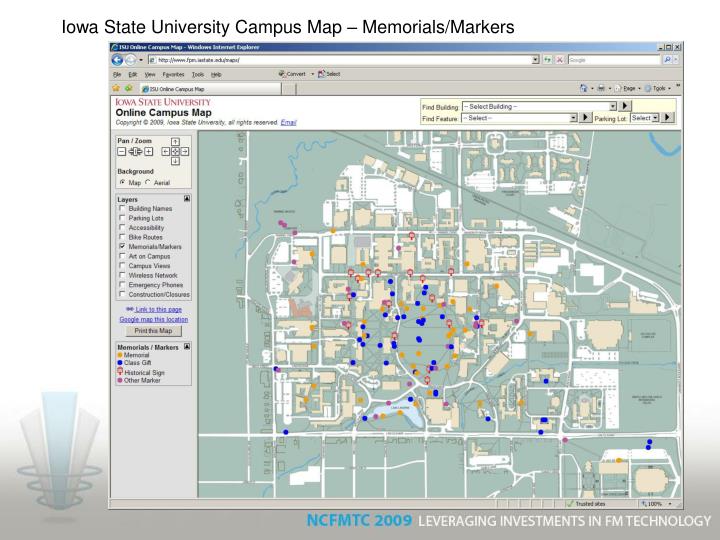Enable the Construction/Closures layer

click(122, 294)
